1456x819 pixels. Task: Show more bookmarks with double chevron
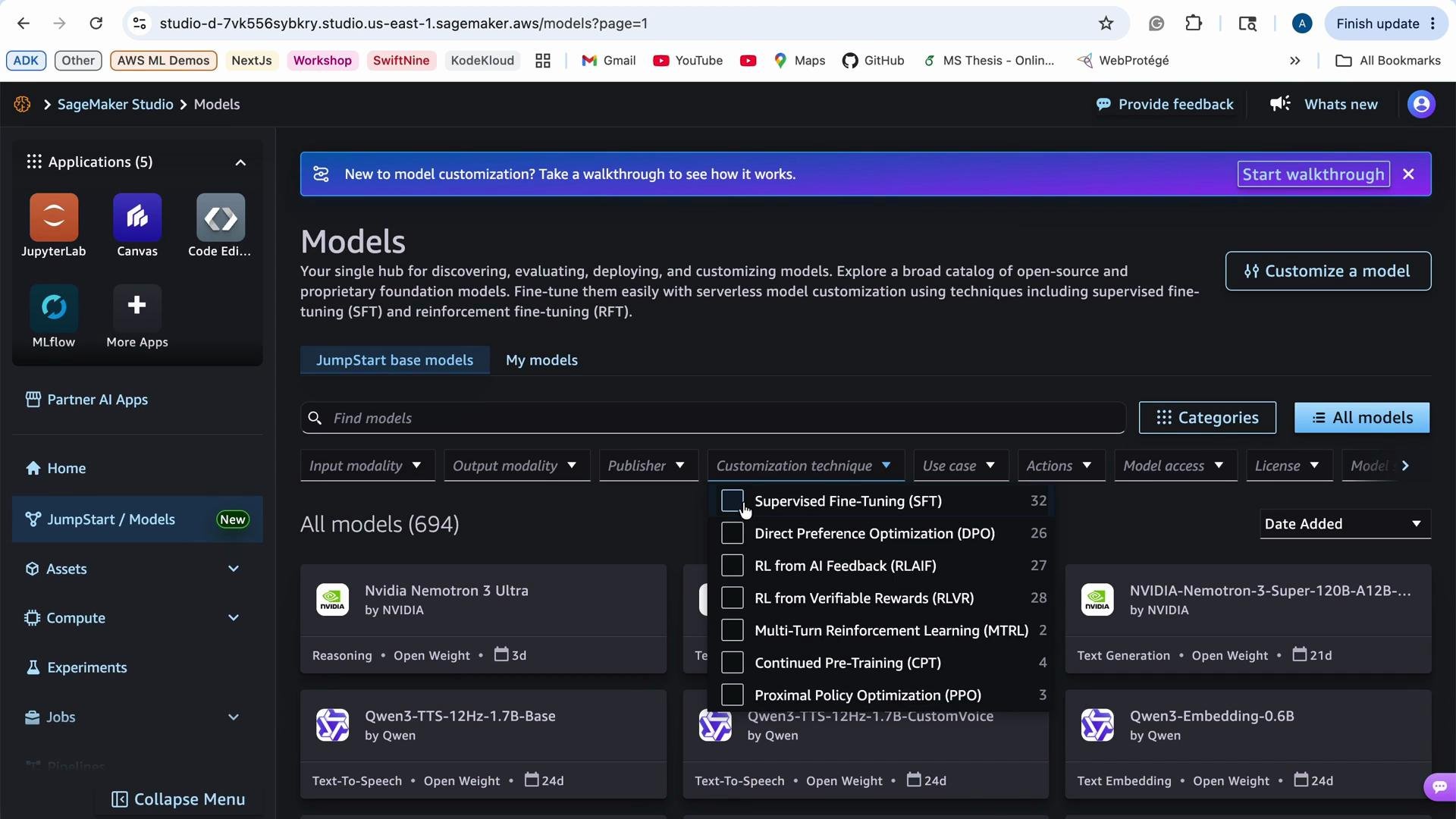[x=1294, y=61]
